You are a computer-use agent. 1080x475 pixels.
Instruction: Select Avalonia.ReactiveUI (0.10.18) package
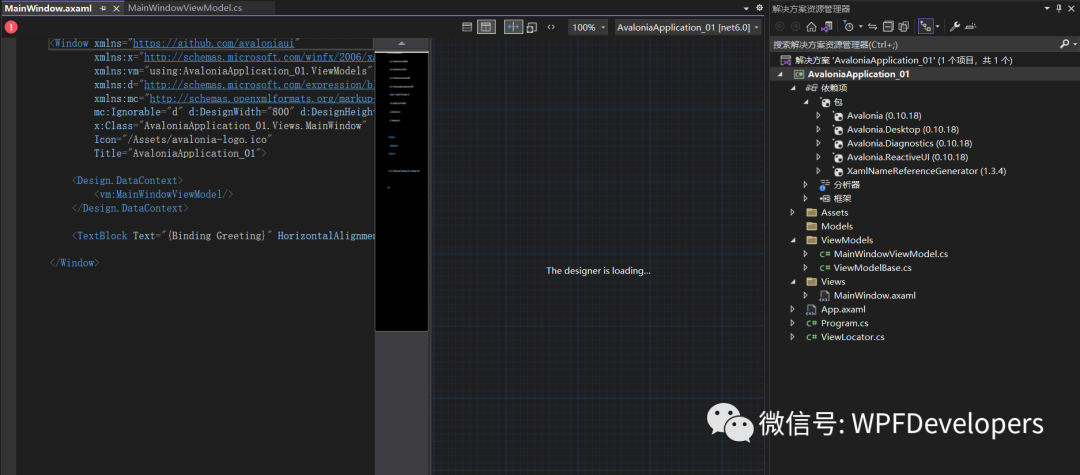[909, 157]
